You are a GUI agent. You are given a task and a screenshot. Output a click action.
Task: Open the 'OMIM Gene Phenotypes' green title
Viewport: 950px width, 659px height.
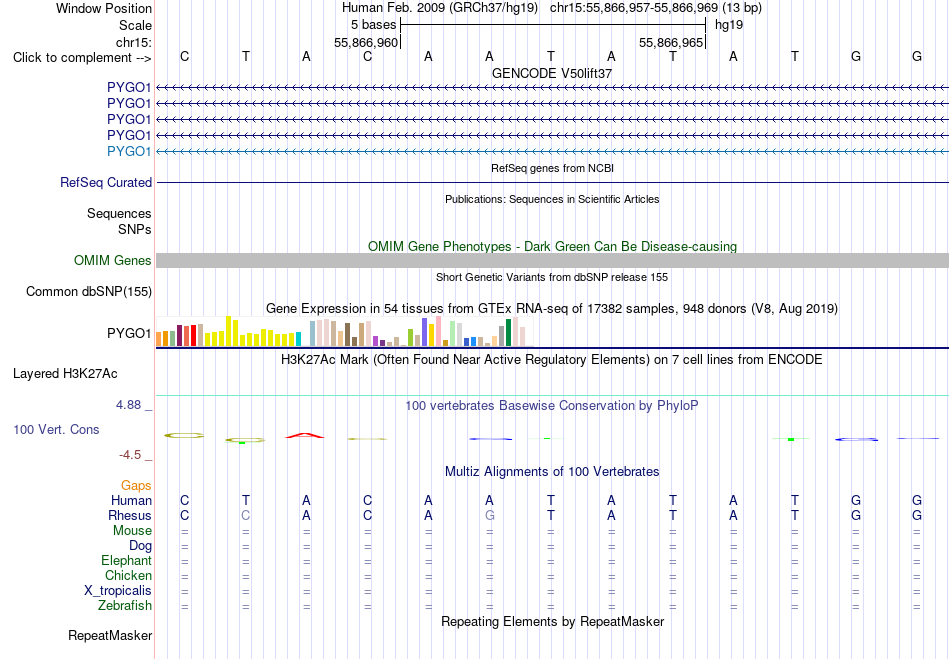point(552,247)
